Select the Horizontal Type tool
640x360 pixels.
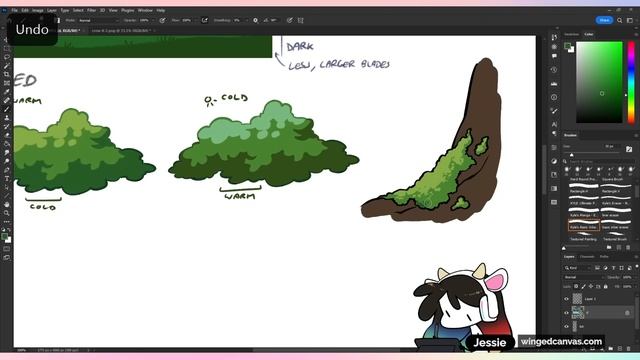click(x=7, y=178)
